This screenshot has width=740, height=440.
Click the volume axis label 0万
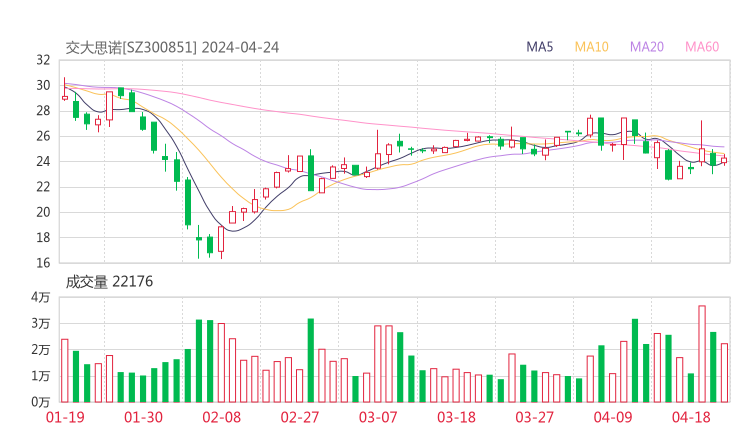(x=41, y=402)
